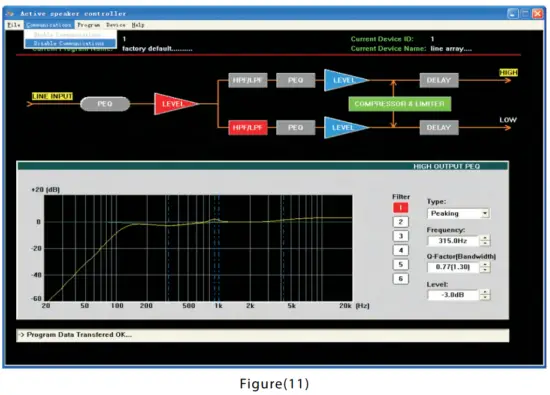Select filter 1 button

click(x=401, y=208)
